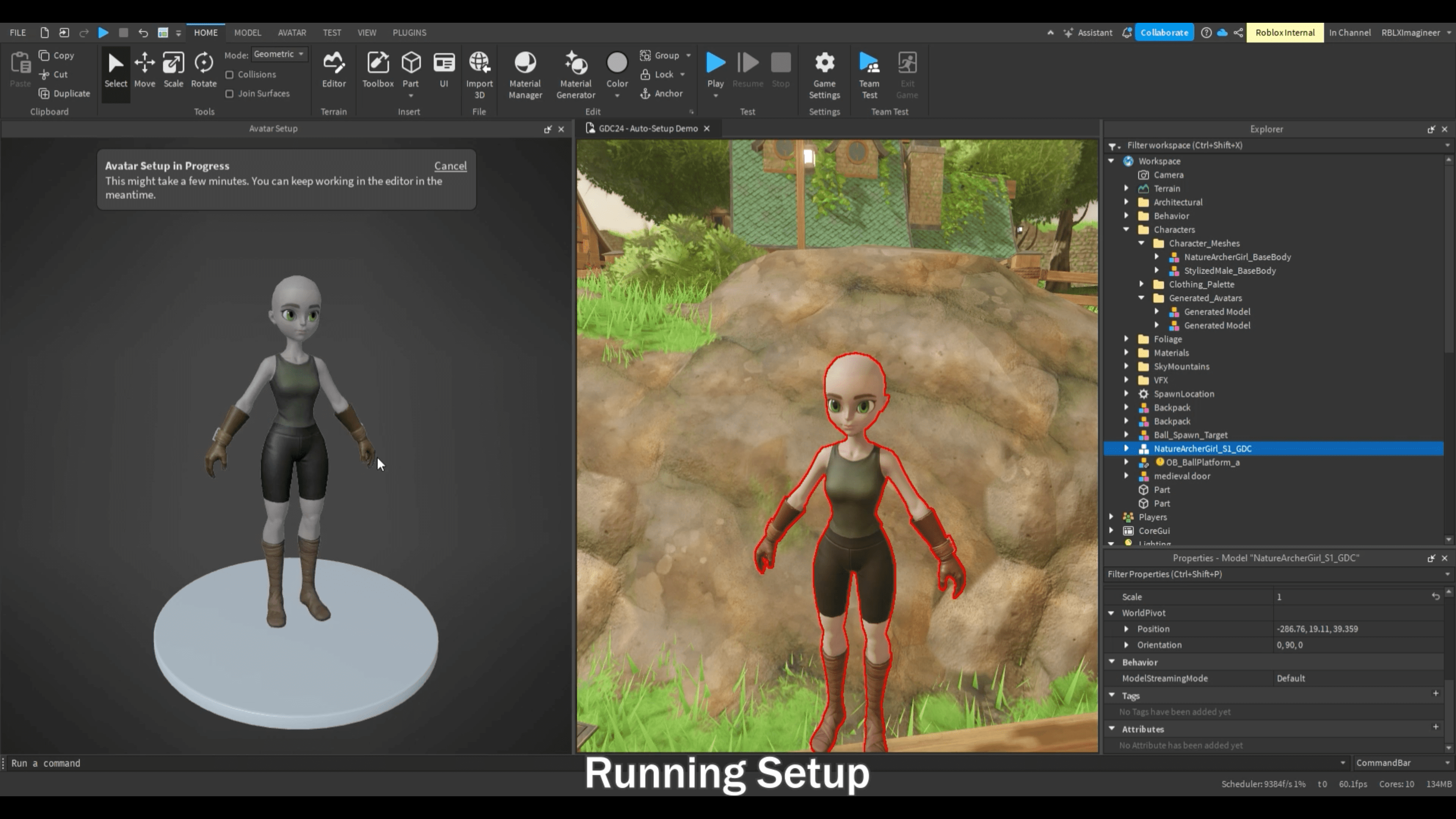The width and height of the screenshot is (1456, 819).
Task: Click the Color tool icon
Action: pos(617,62)
